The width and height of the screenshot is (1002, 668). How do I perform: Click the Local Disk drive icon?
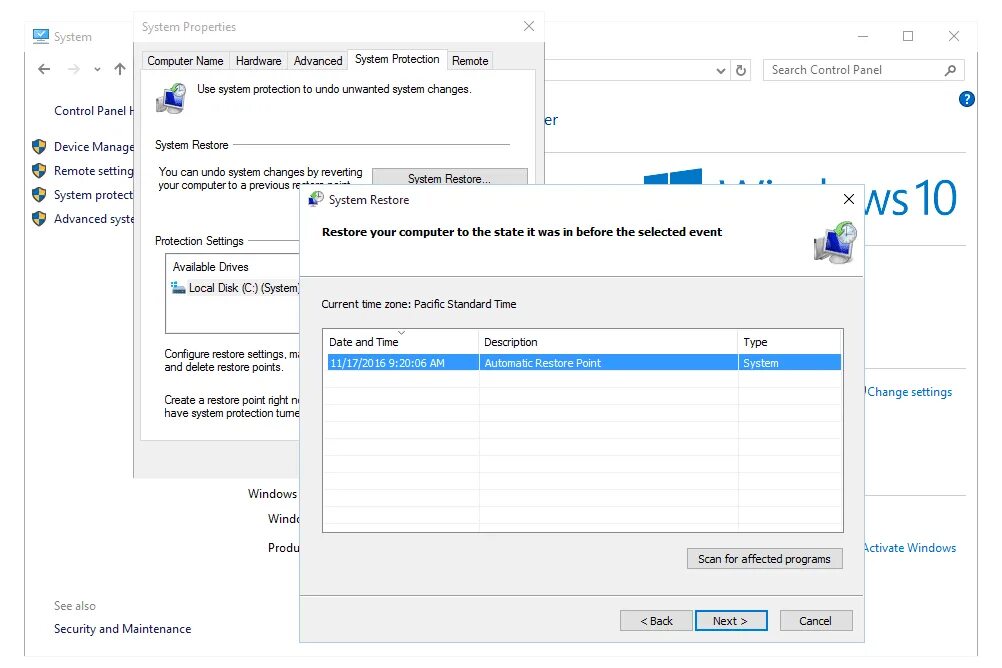178,288
